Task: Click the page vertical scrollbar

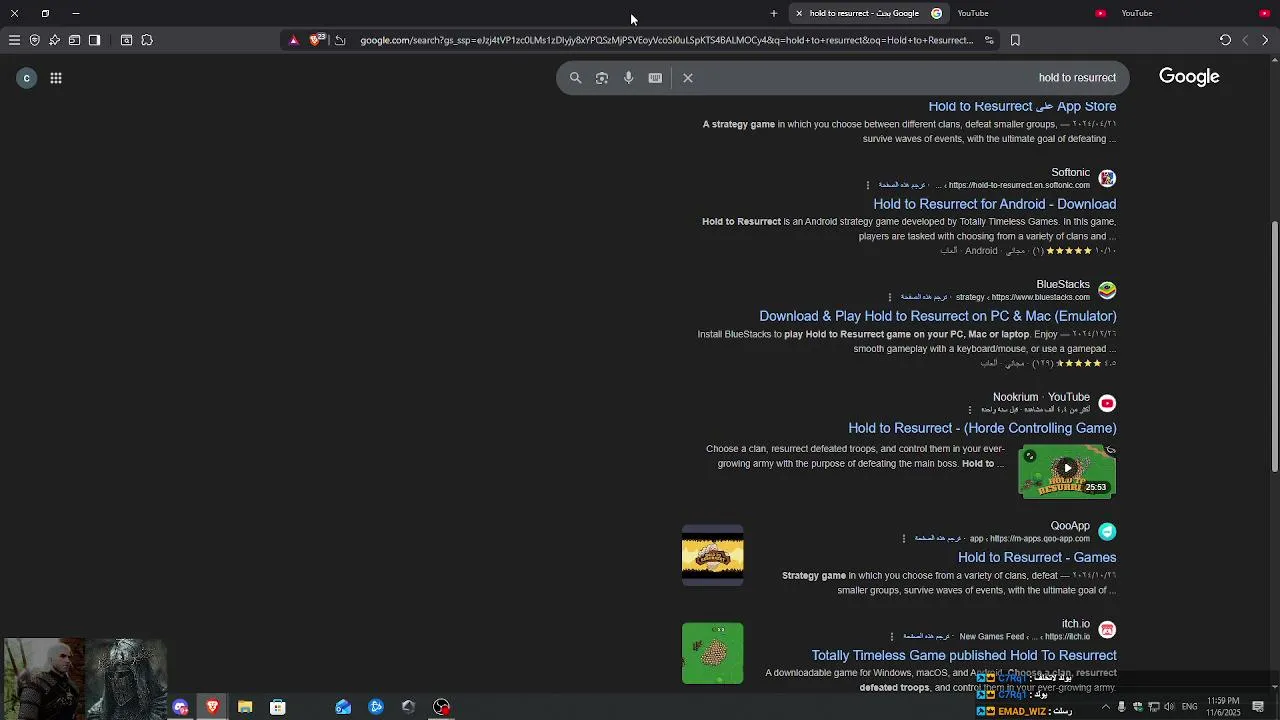Action: click(1274, 346)
